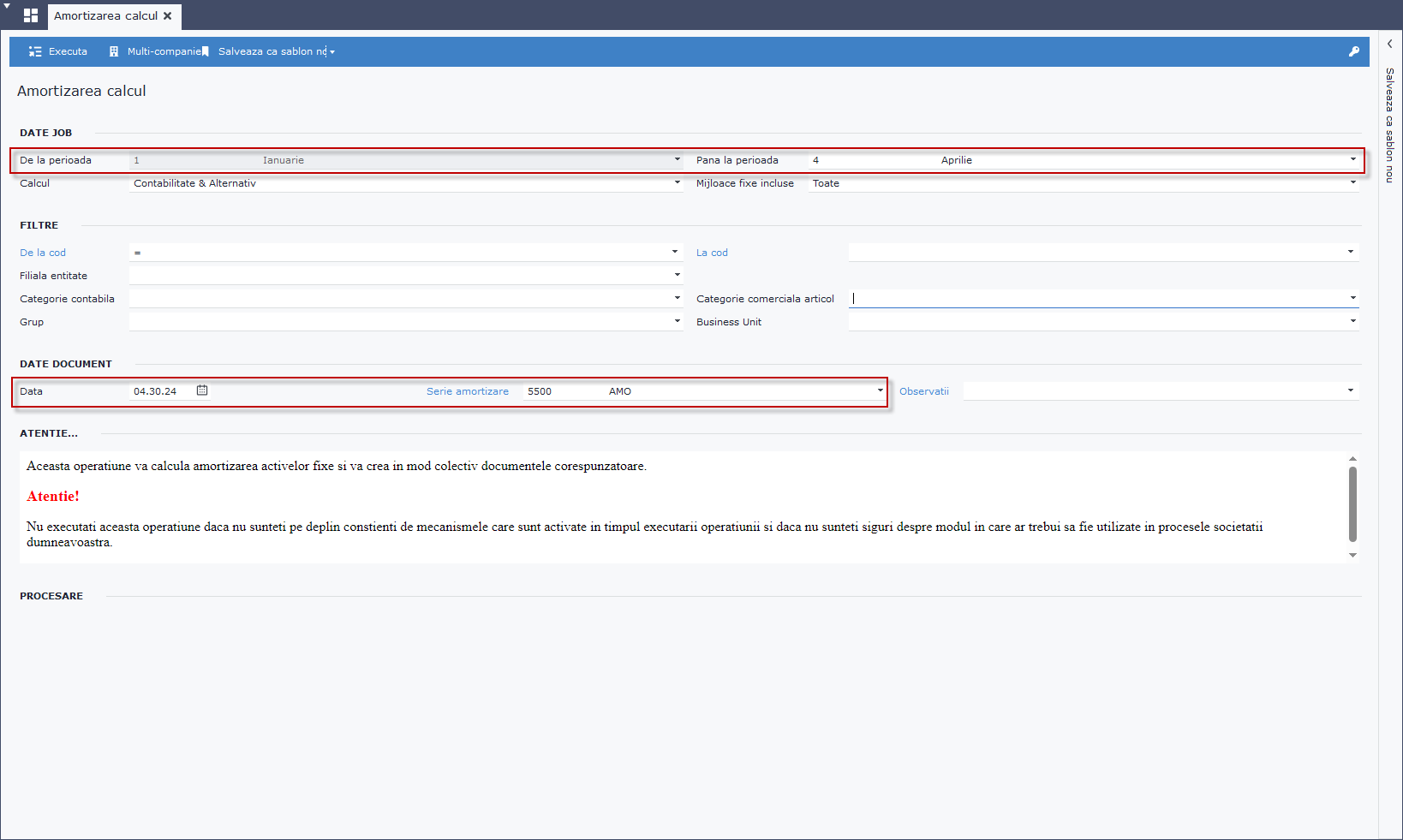Expand Categorie comerciala articol dropdown
The image size is (1403, 840).
pyautogui.click(x=1353, y=298)
